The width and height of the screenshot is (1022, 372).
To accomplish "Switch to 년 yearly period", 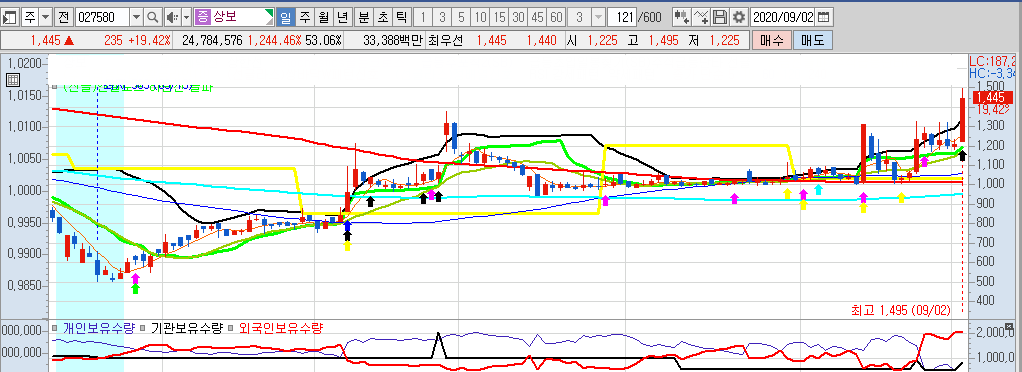I will 342,16.
